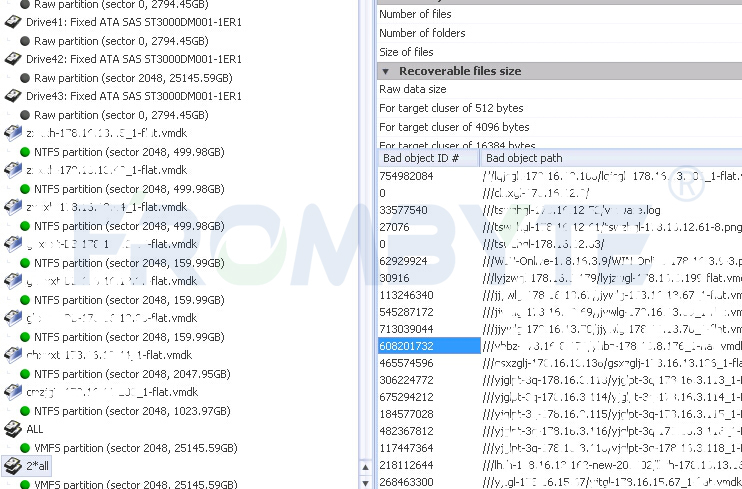Select bad object ID 465574596
The image size is (742, 489).
tap(406, 364)
